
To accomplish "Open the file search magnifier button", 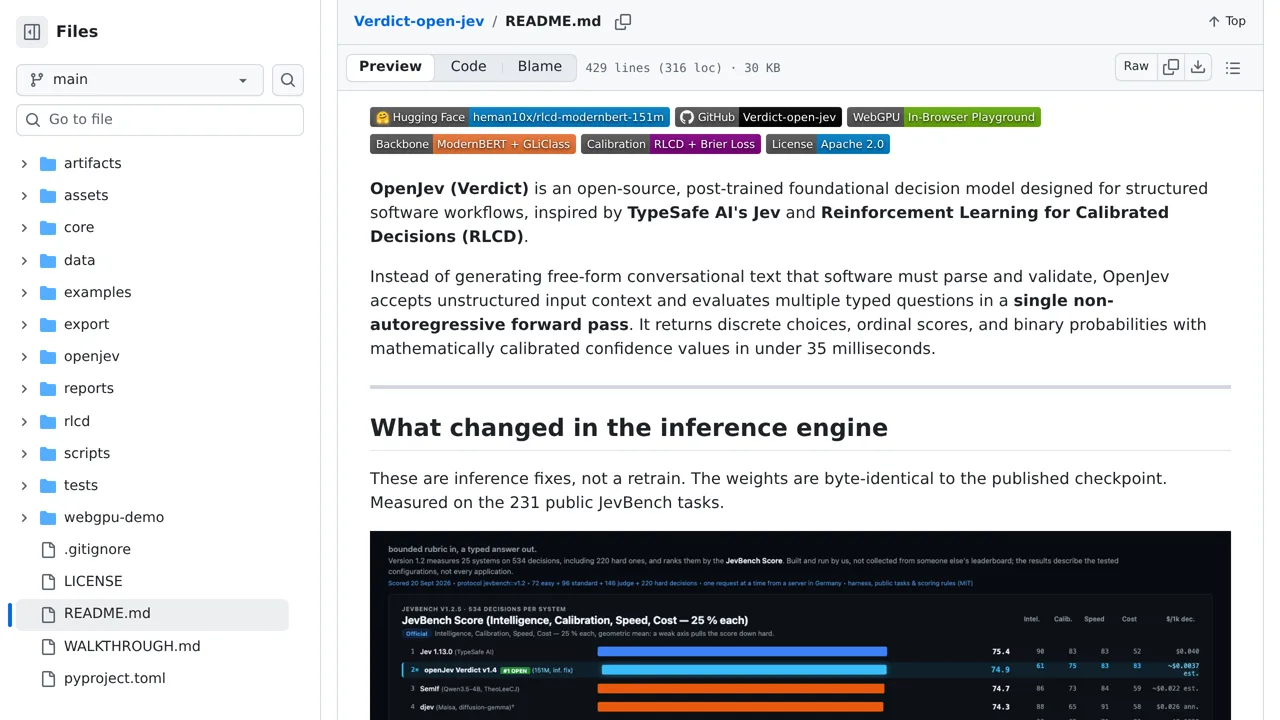I will 288,80.
